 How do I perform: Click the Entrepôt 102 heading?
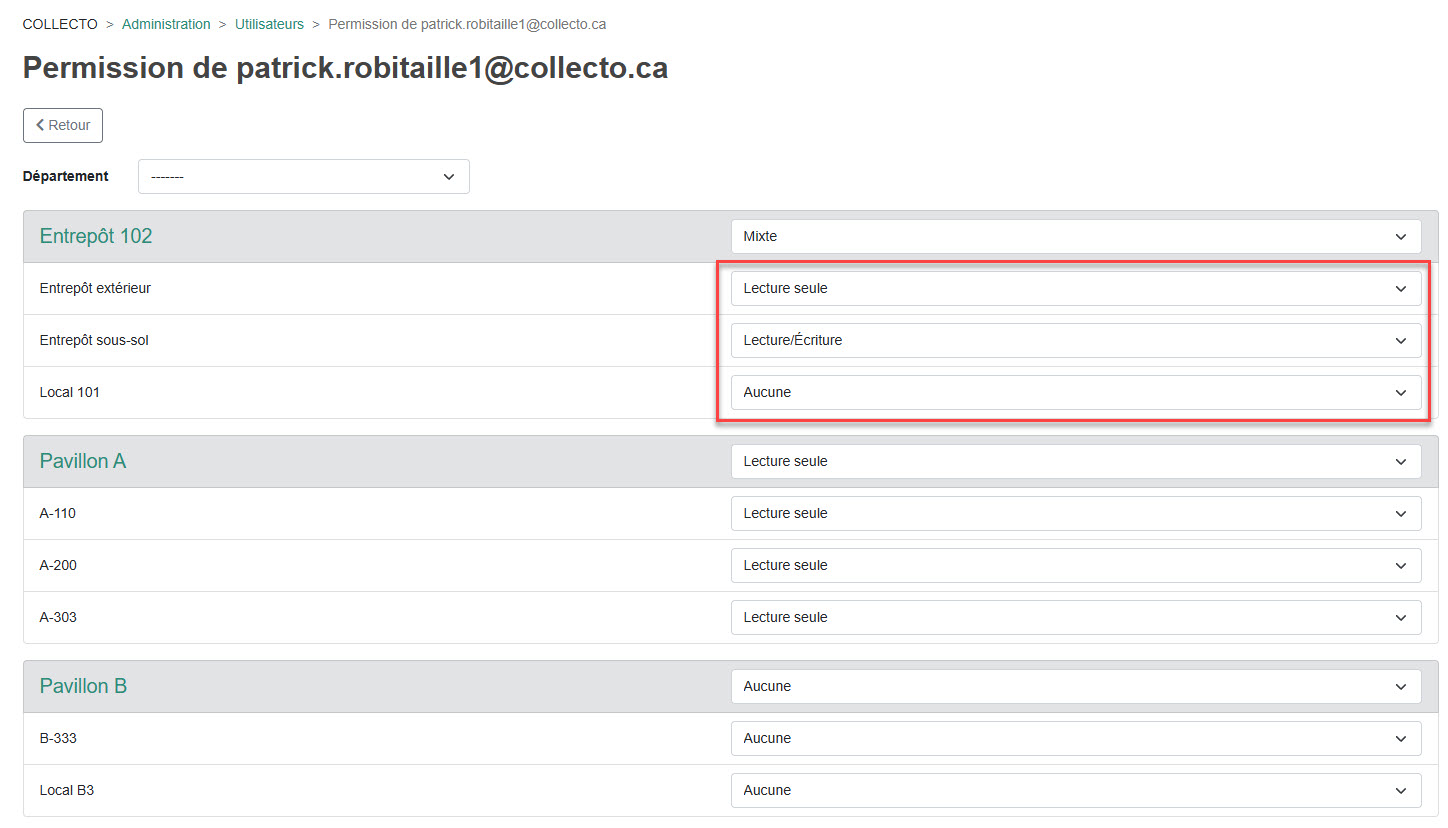point(96,237)
